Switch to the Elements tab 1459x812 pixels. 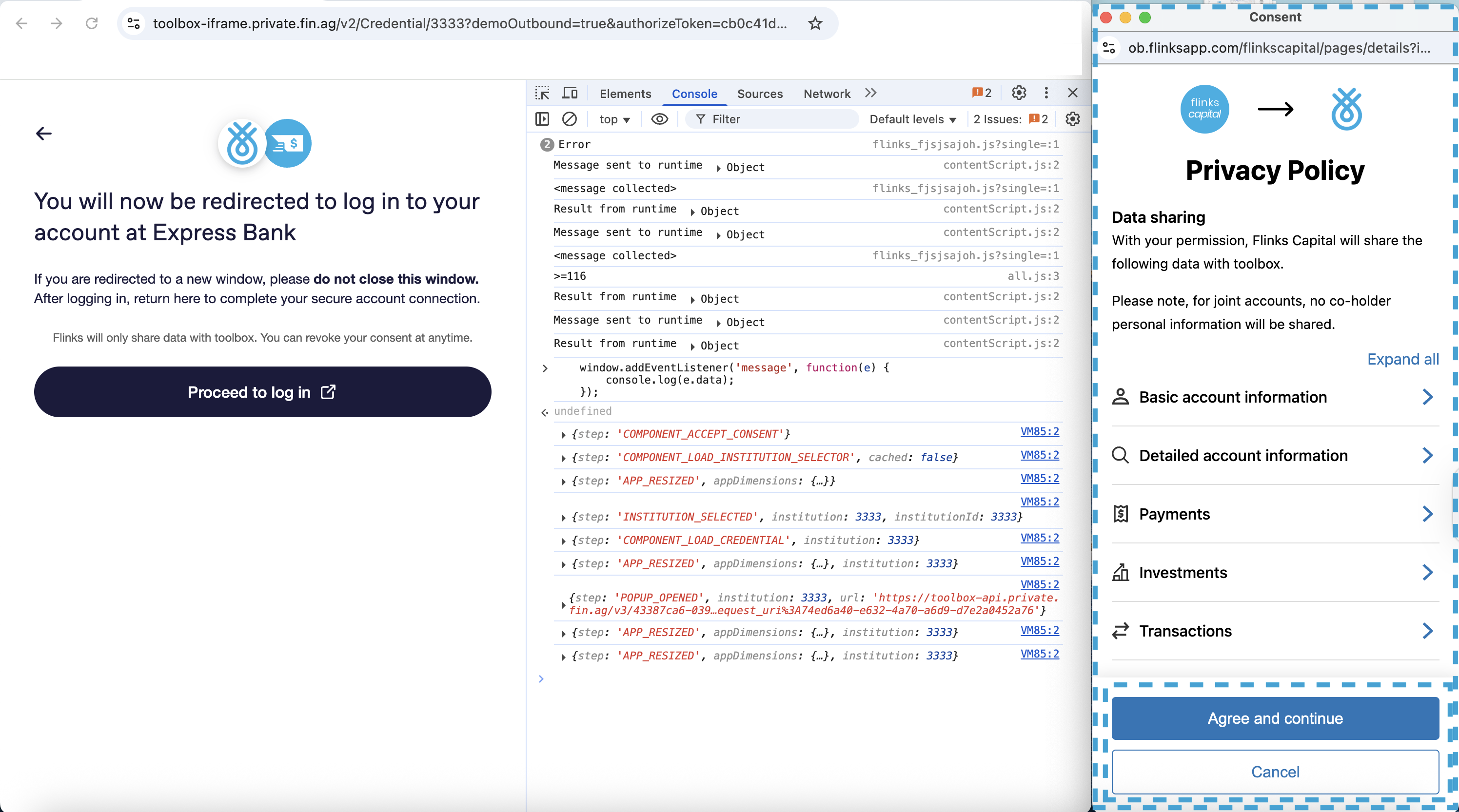[x=625, y=94]
